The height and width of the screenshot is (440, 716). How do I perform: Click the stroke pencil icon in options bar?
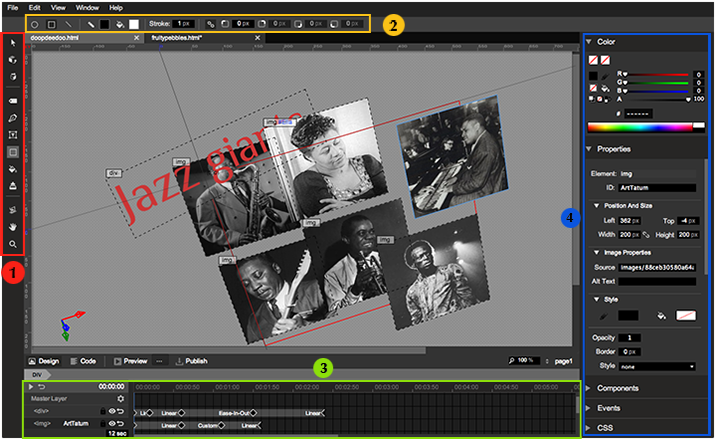coord(91,24)
